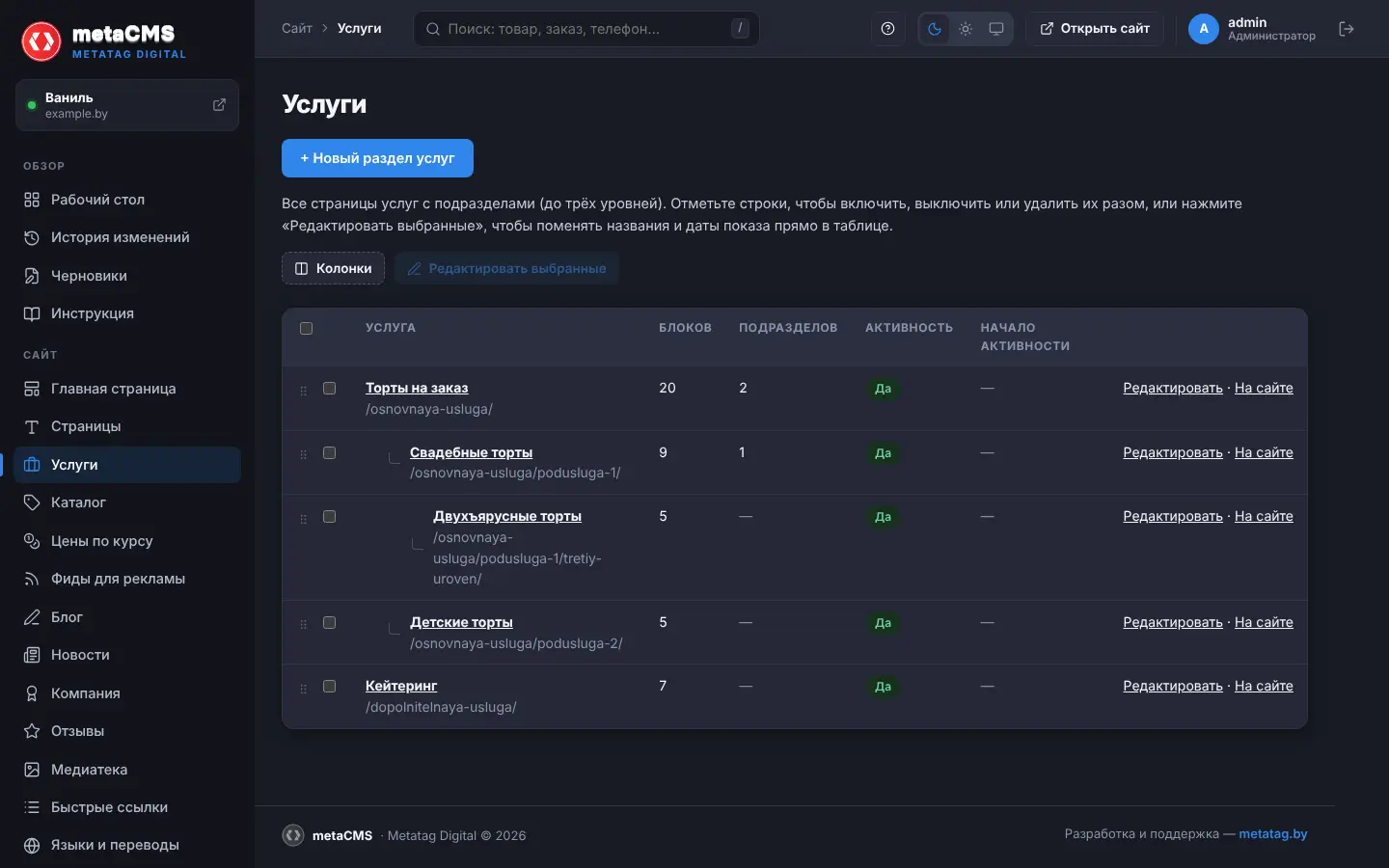This screenshot has height=868, width=1389.
Task: Grab drag handle for Торты на заказ
Action: [x=303, y=391]
